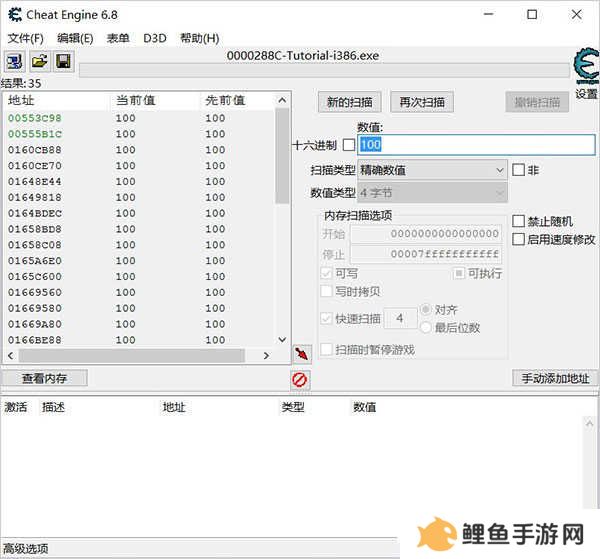Toggle the 十六进制 checkbox
Image resolution: width=600 pixels, height=559 pixels.
[x=349, y=145]
